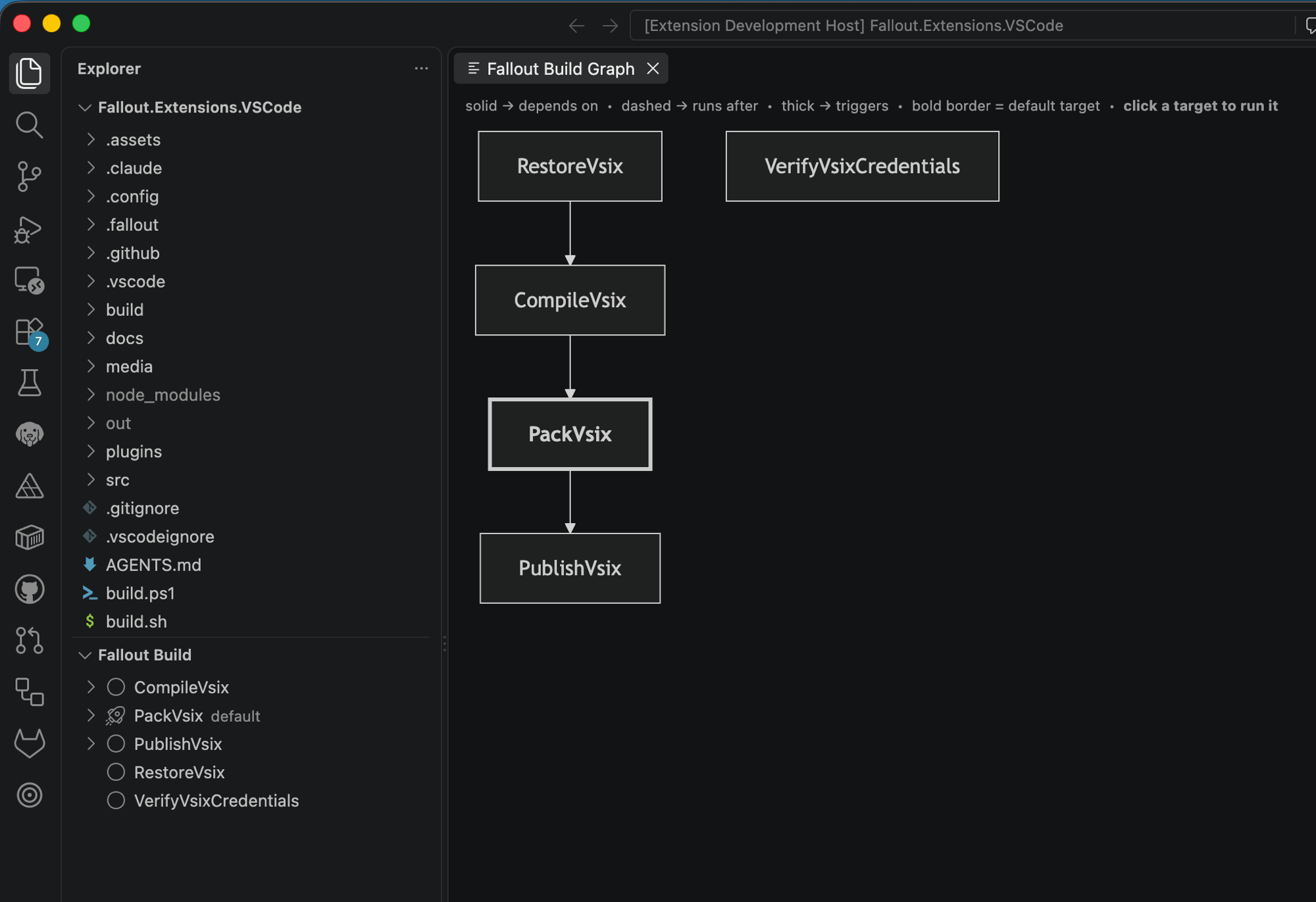
Task: Select the plugins folder
Action: [250, 452]
